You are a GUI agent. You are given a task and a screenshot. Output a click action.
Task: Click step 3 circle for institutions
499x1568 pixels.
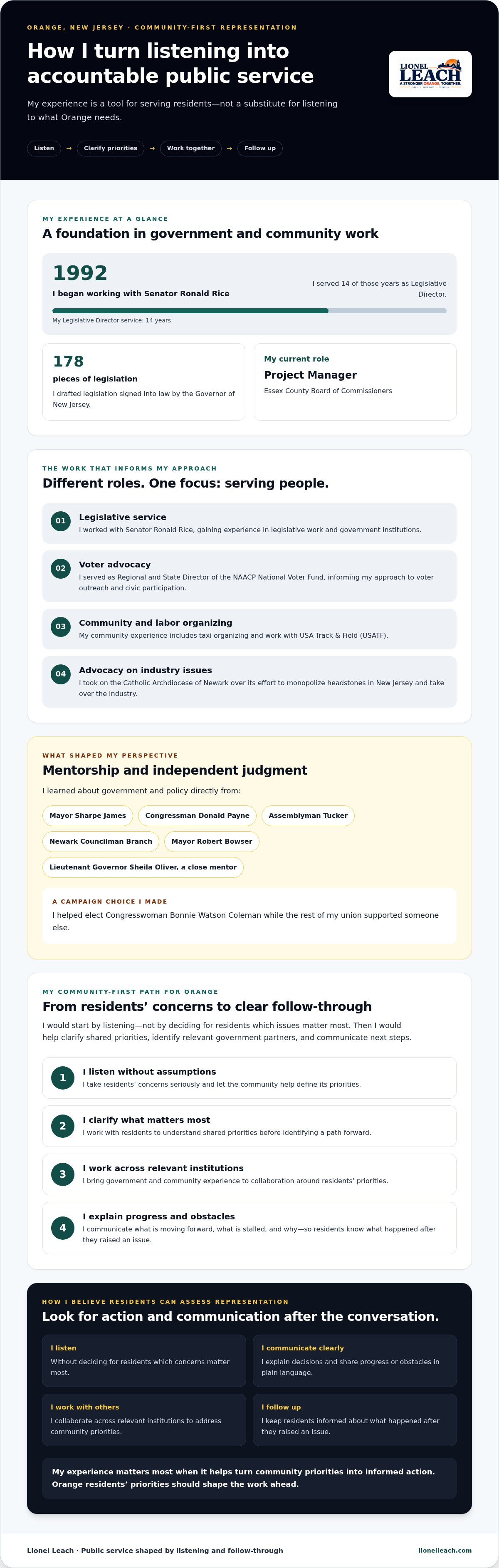click(x=63, y=1174)
